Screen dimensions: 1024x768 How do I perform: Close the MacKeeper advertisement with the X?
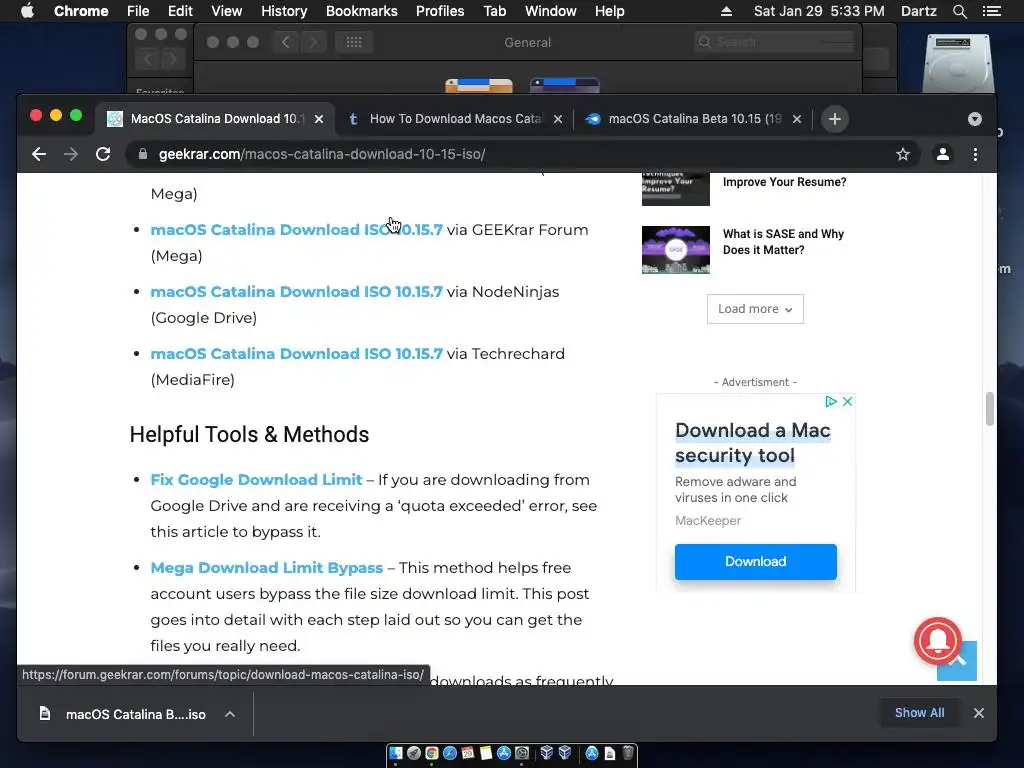coord(847,402)
